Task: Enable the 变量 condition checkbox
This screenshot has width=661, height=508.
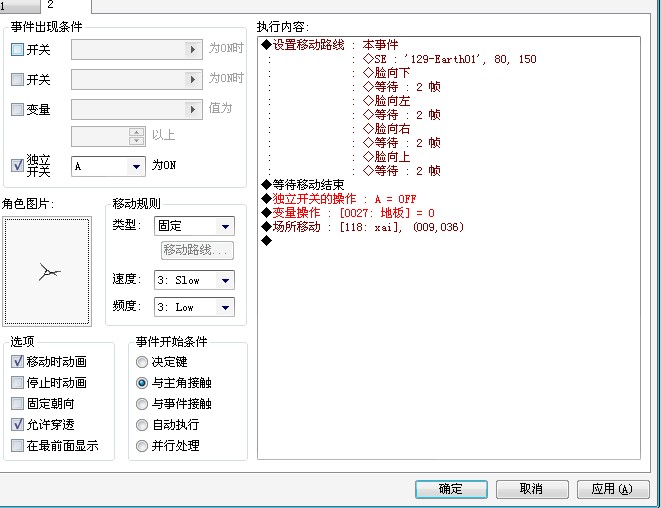Action: [x=17, y=110]
